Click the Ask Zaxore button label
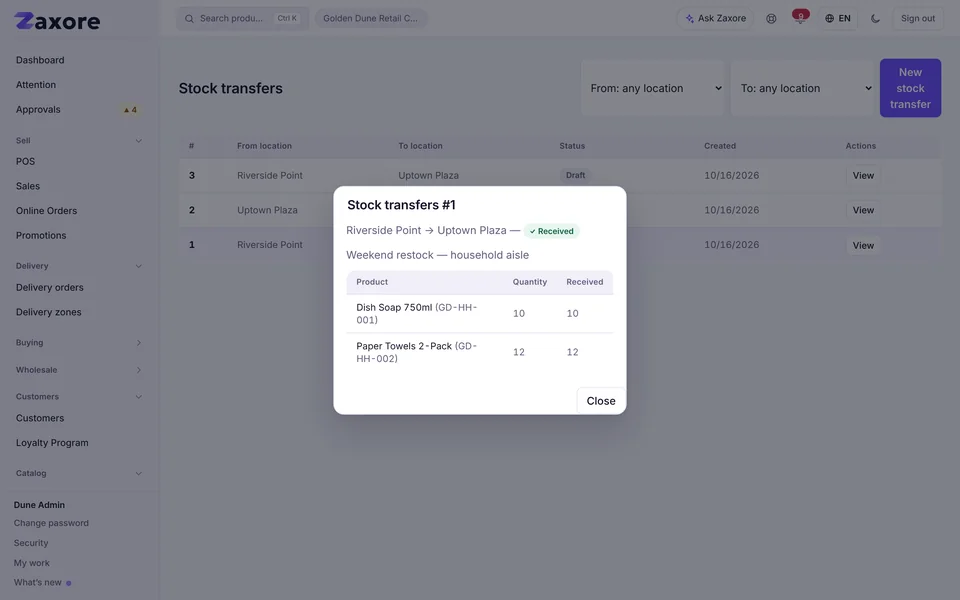960x600 pixels. point(722,18)
